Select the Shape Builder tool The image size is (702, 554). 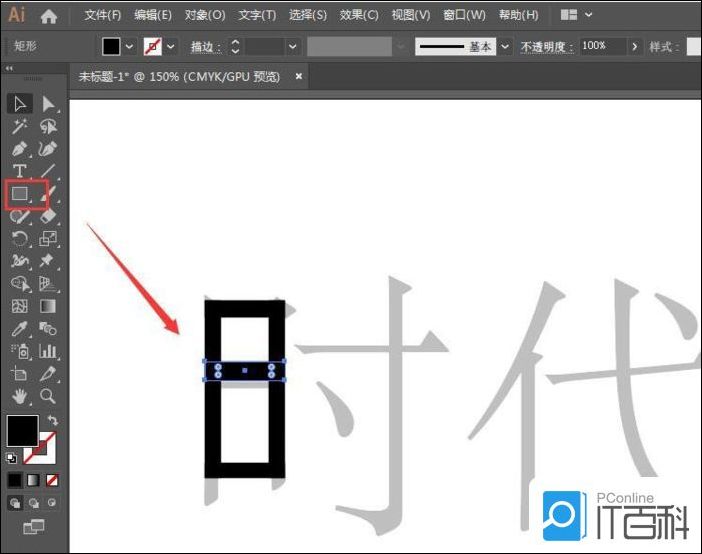(x=20, y=283)
